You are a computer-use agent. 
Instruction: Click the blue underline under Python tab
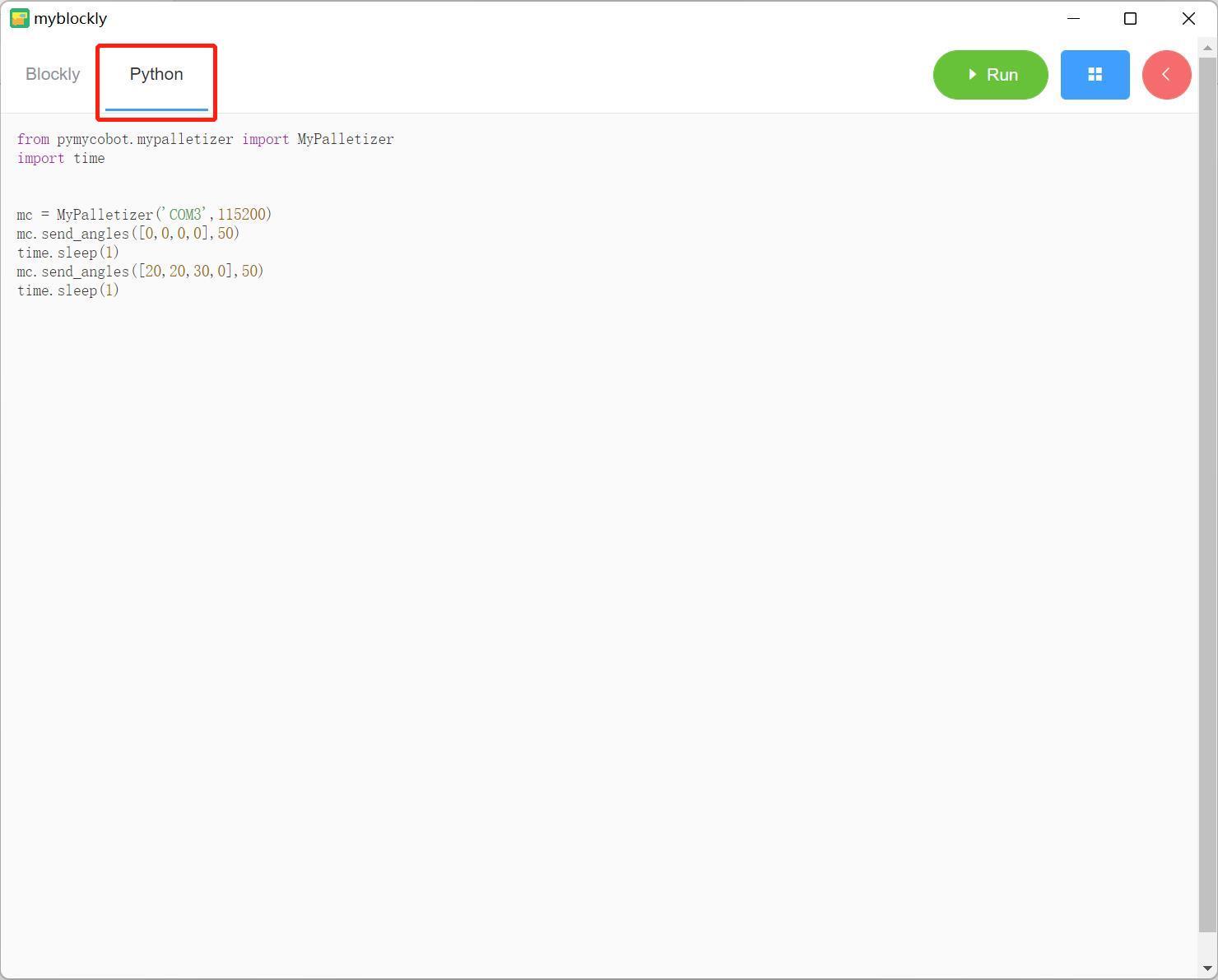click(156, 108)
